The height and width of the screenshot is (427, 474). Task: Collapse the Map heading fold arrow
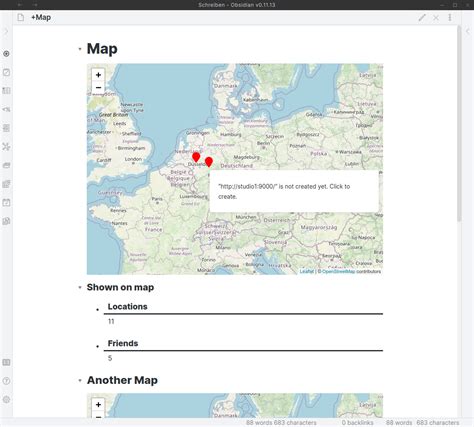pyautogui.click(x=80, y=49)
